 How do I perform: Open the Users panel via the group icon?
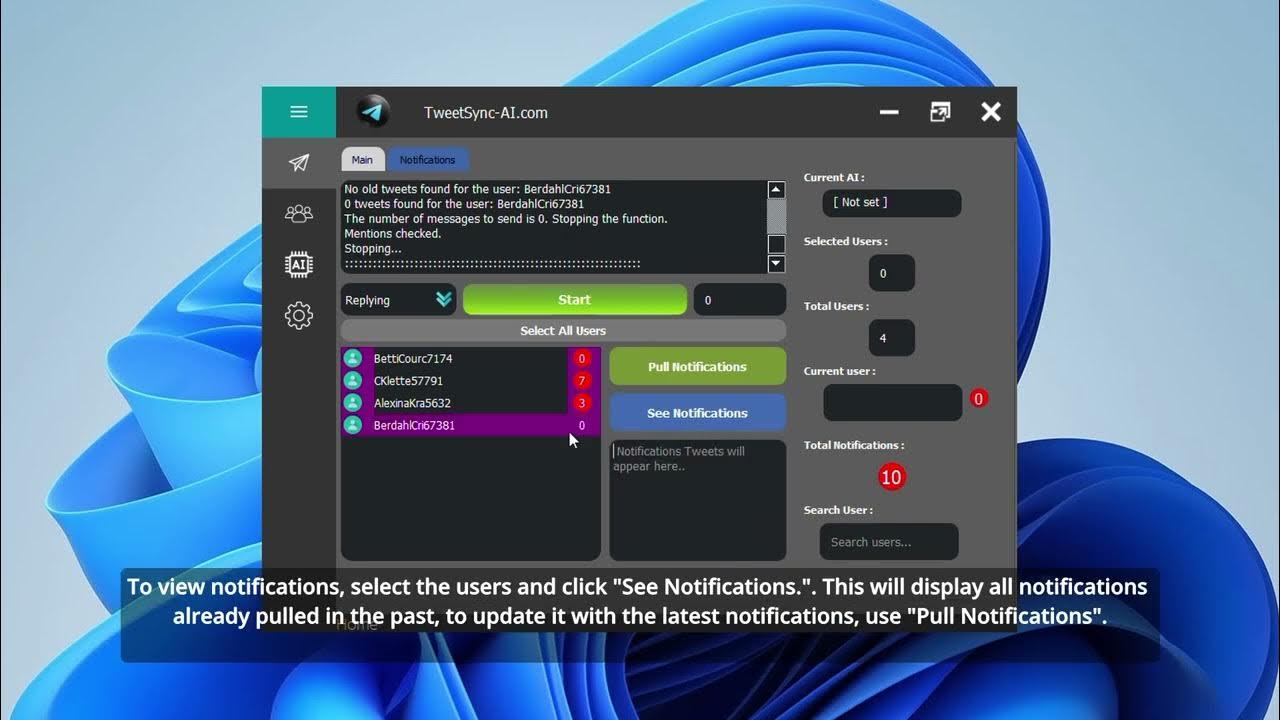point(298,213)
